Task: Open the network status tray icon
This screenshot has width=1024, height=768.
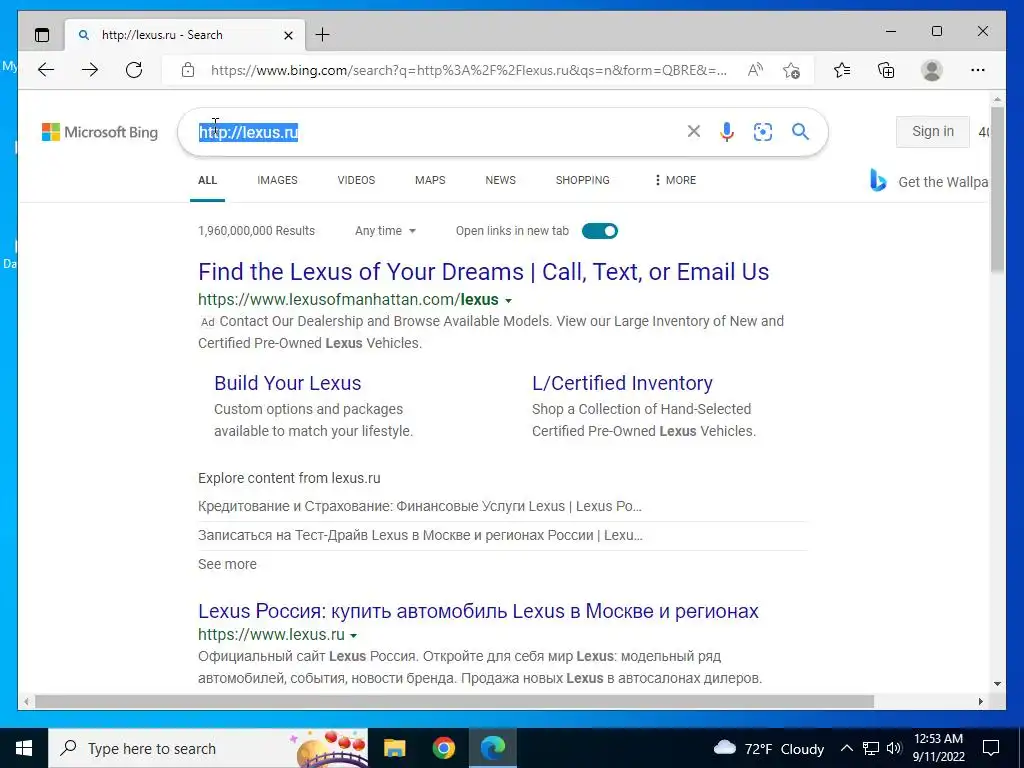Action: tap(871, 748)
